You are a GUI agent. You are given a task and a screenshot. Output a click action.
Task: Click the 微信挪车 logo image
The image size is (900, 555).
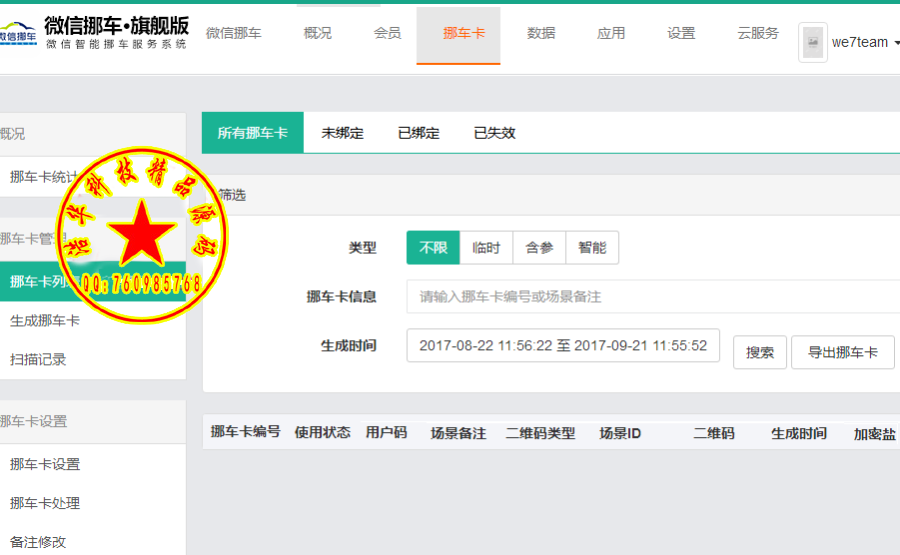tap(95, 33)
